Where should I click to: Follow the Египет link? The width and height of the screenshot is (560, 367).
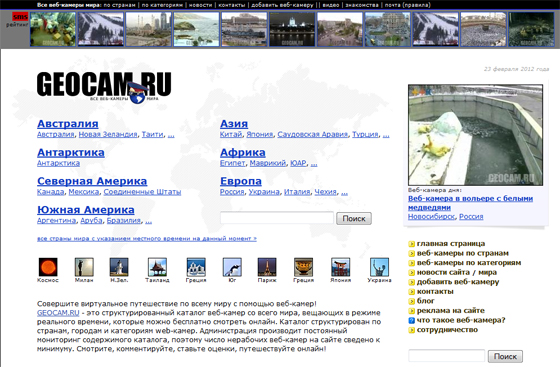(x=232, y=163)
